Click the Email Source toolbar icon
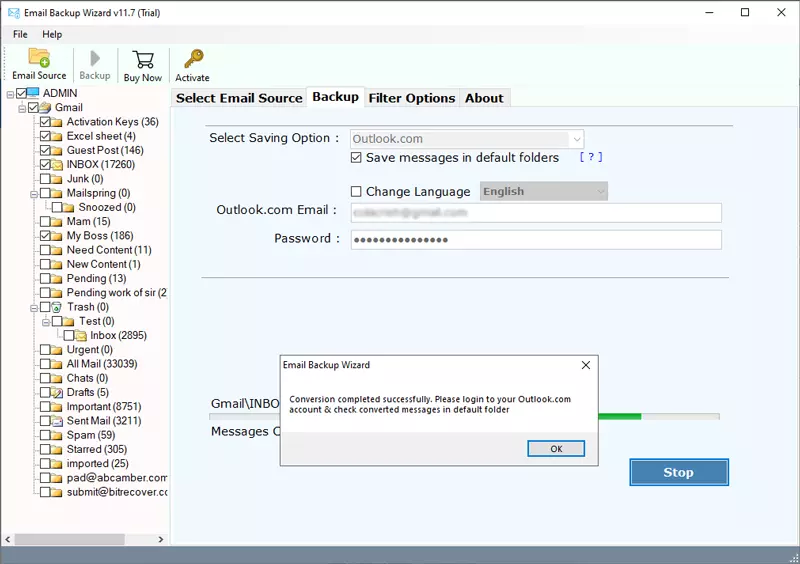The height and width of the screenshot is (564, 800). (x=39, y=58)
